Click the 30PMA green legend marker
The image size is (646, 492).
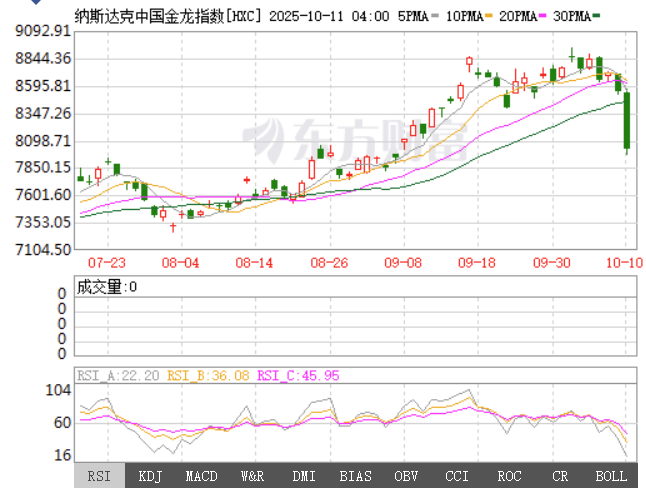596,16
